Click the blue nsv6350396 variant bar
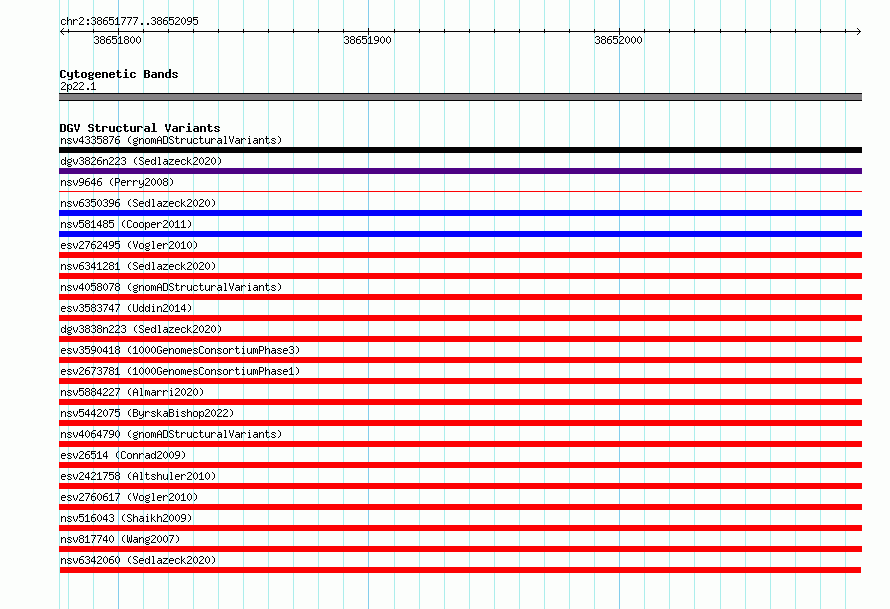This screenshot has width=890, height=609. point(460,213)
